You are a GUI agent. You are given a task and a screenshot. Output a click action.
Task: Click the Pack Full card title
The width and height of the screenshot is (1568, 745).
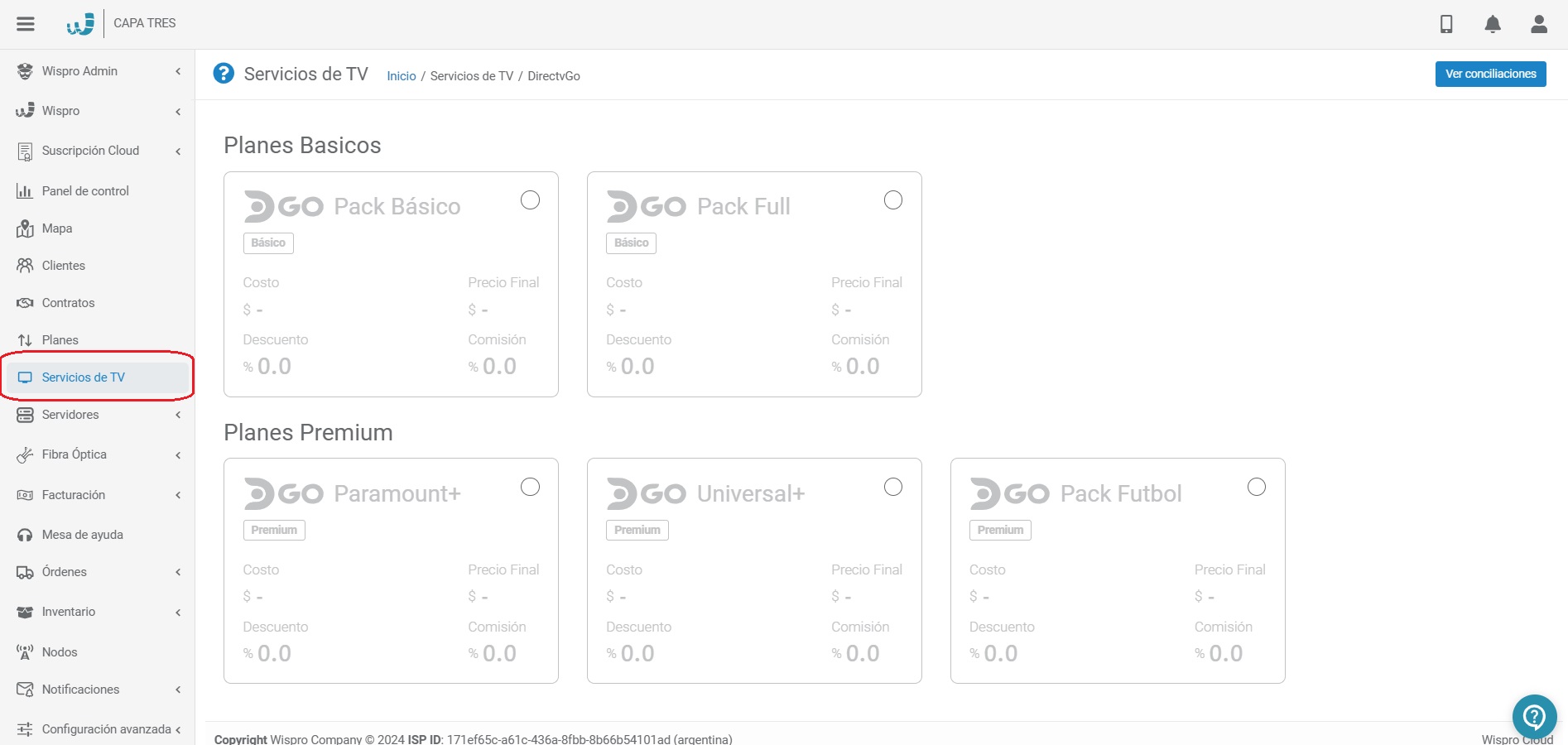point(743,206)
